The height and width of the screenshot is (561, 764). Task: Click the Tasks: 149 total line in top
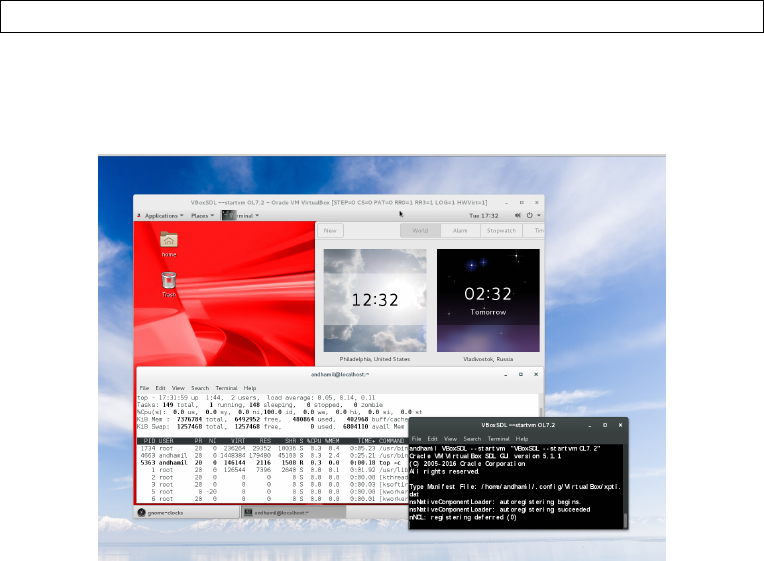click(260, 405)
